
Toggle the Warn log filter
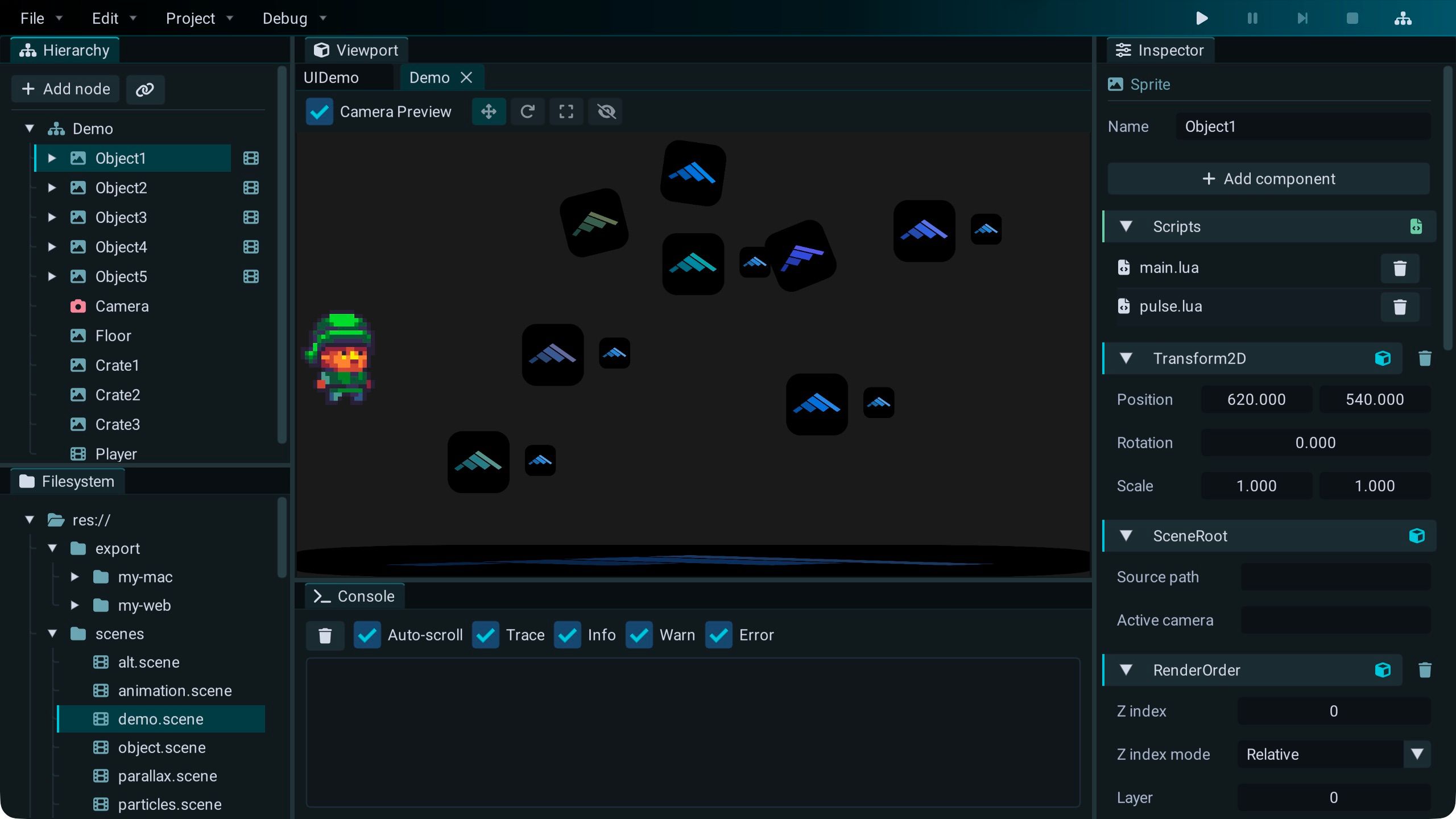pyautogui.click(x=639, y=635)
